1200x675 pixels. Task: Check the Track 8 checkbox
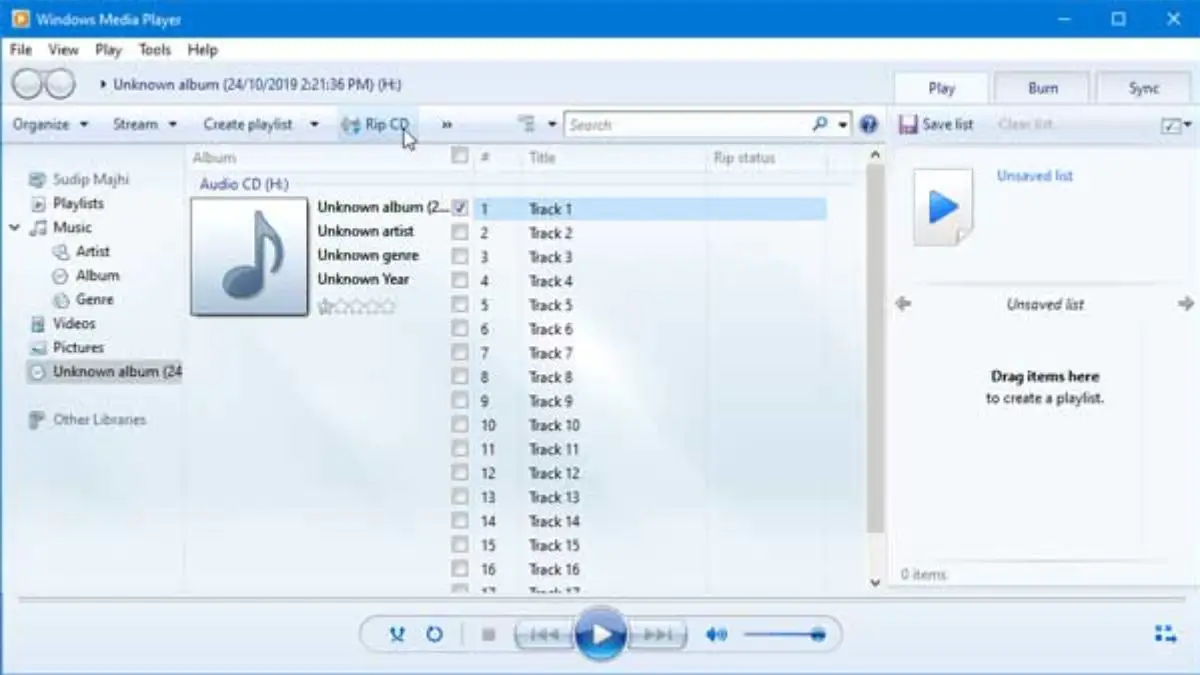(459, 376)
